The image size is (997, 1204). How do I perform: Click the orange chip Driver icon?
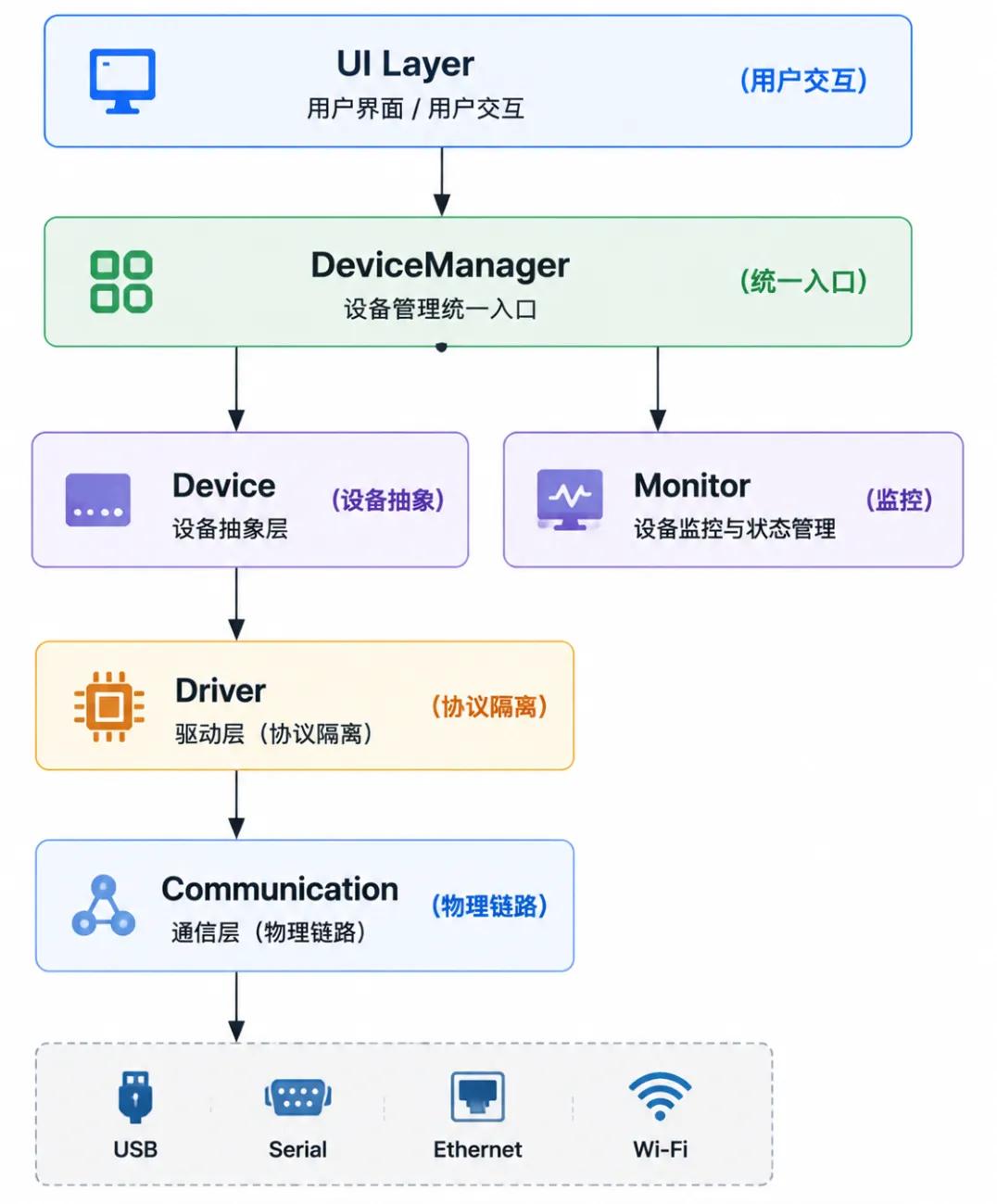click(109, 707)
